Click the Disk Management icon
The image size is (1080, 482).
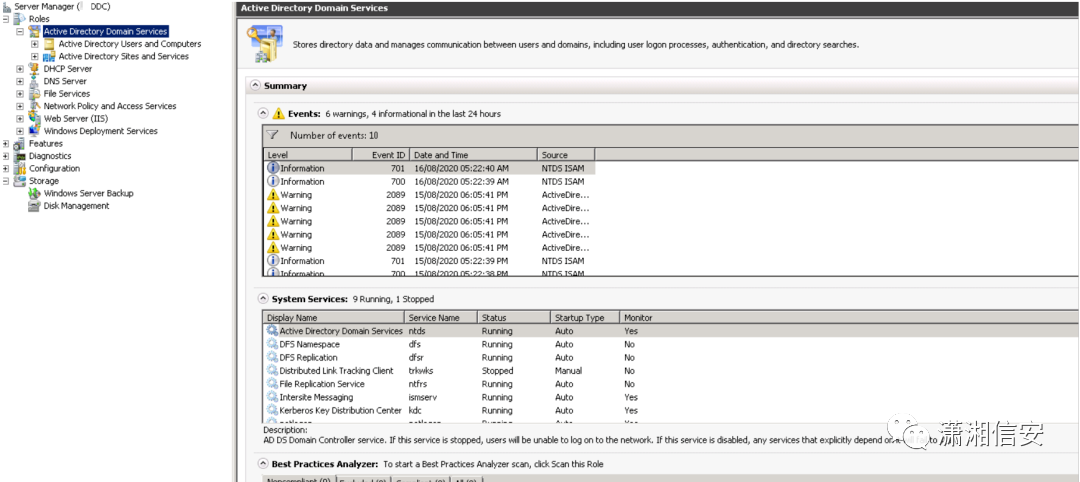point(34,206)
